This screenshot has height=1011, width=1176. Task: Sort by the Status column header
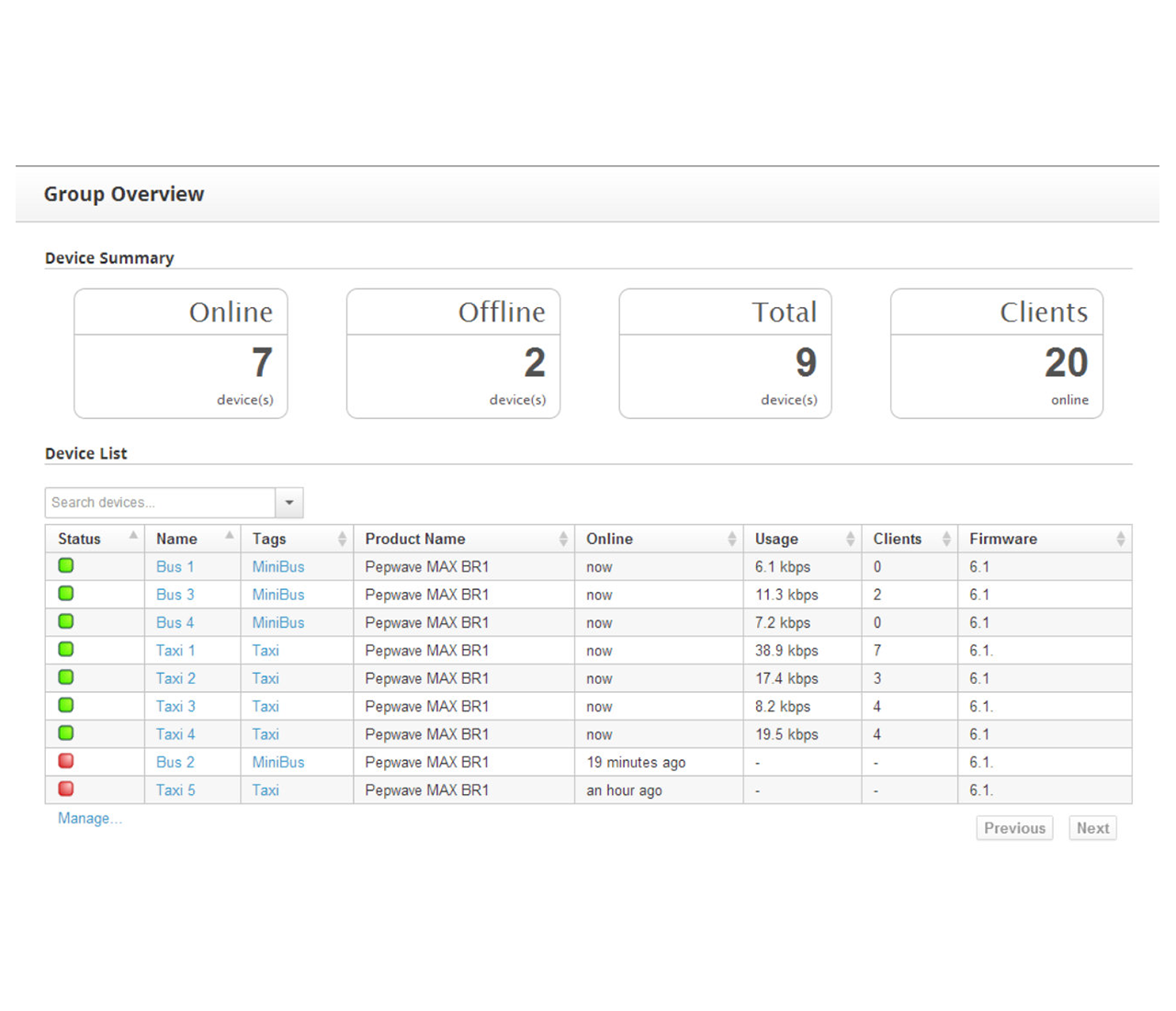(x=95, y=539)
